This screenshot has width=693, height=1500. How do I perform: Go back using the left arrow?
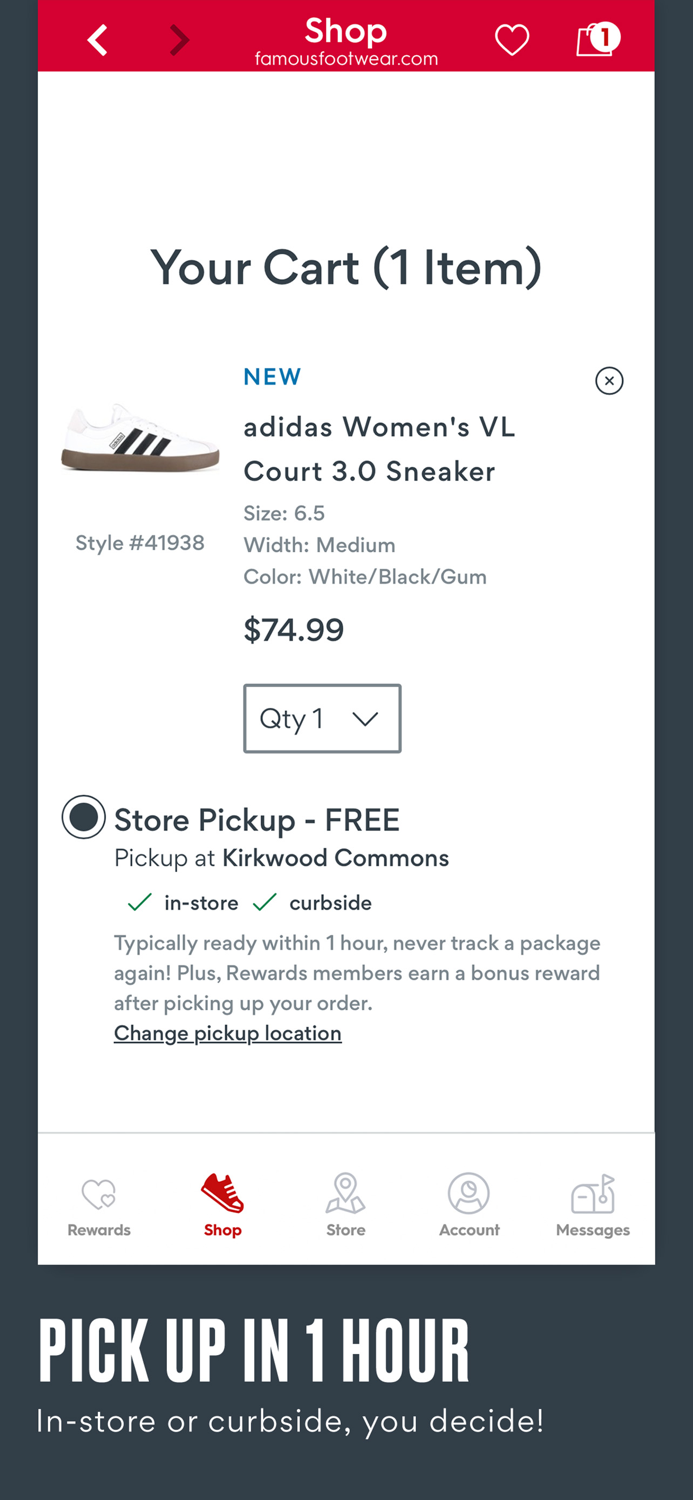click(x=97, y=39)
